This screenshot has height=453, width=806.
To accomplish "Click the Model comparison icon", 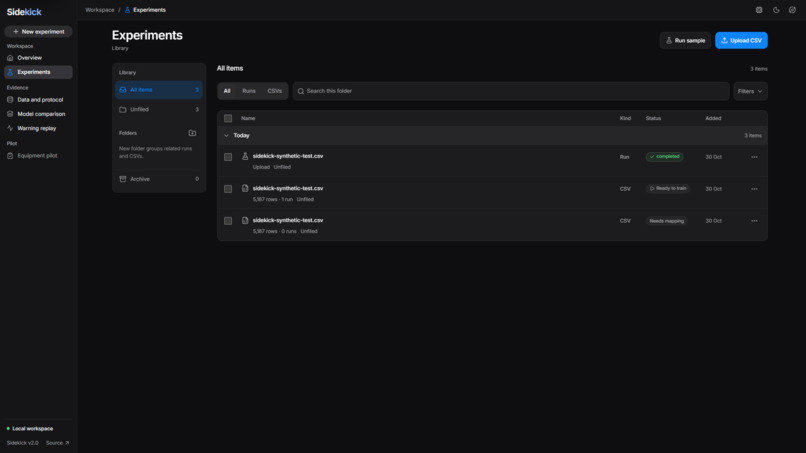I will click(10, 114).
